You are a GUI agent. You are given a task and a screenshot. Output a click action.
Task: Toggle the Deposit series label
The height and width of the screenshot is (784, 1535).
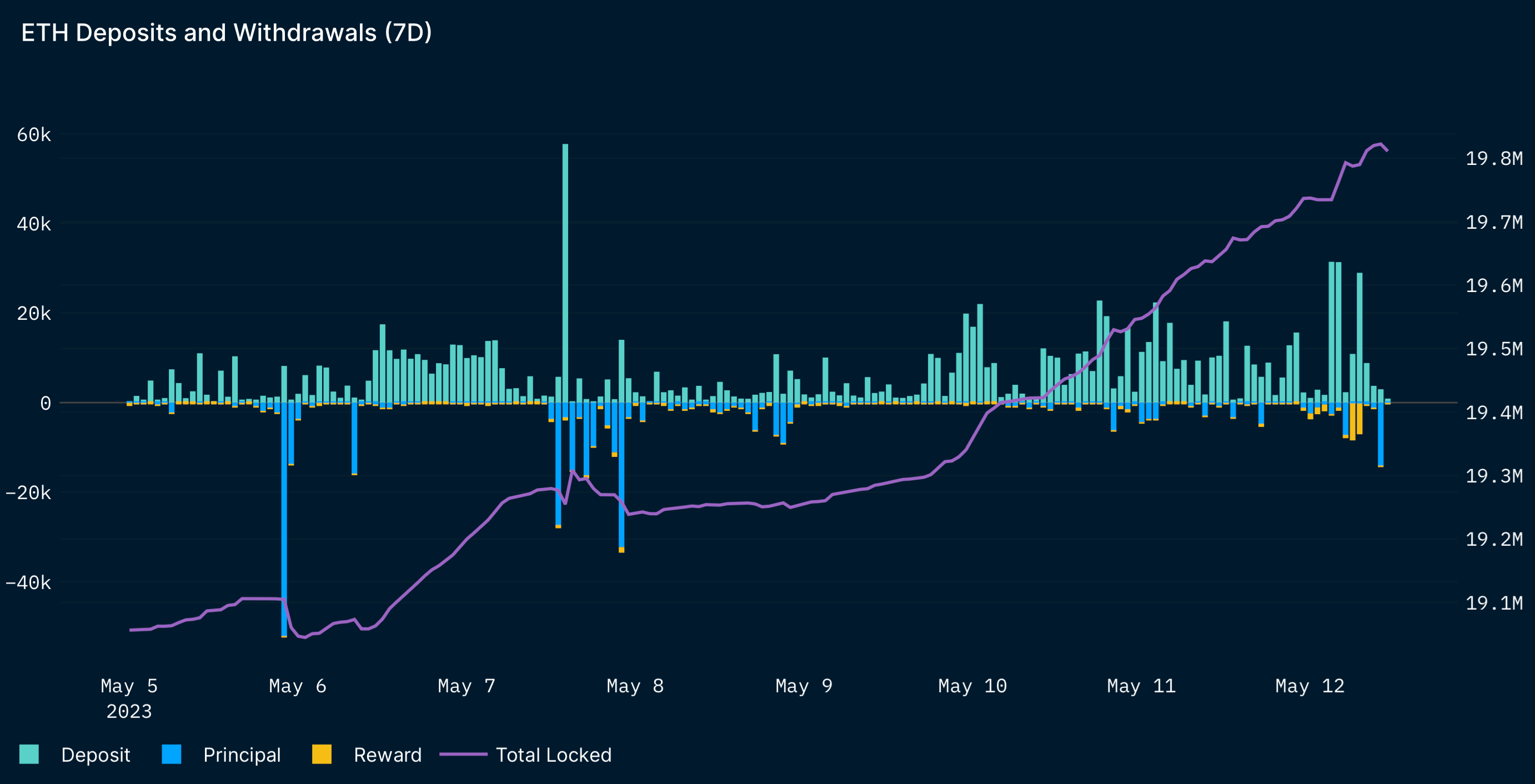click(96, 755)
